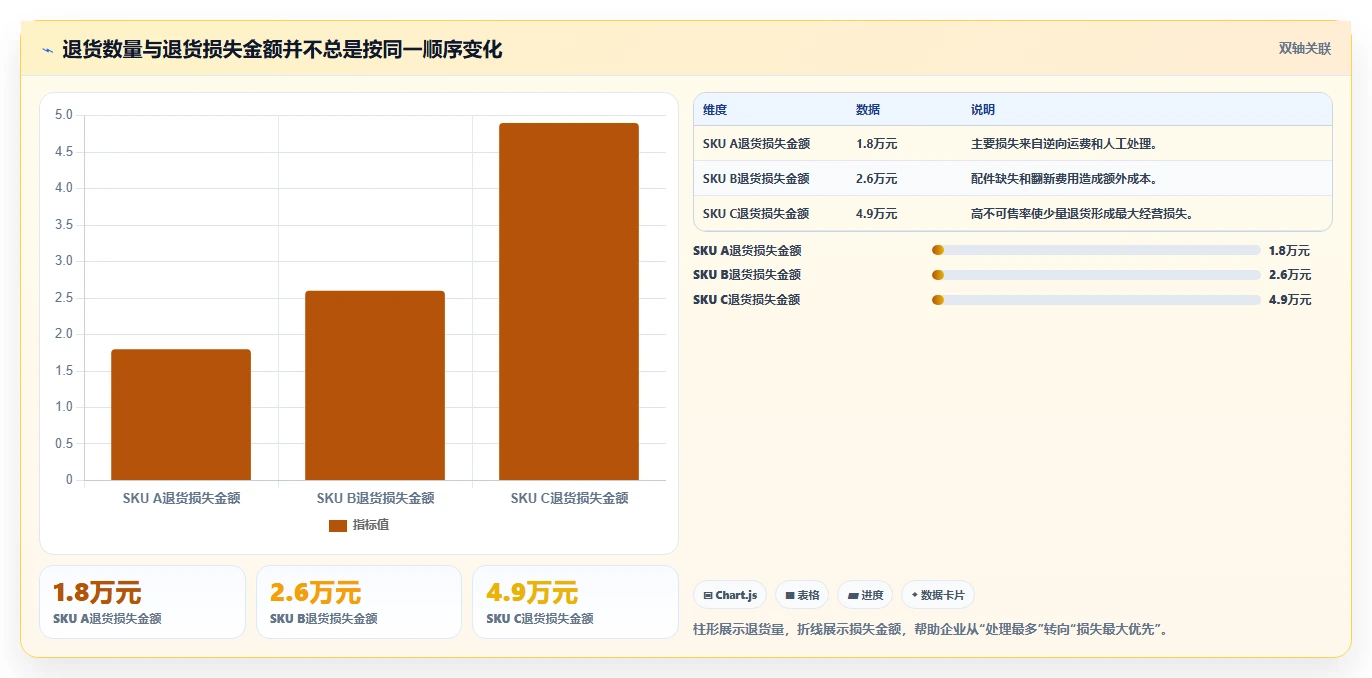Select table row cell SKU B退货损失金额

pos(756,179)
